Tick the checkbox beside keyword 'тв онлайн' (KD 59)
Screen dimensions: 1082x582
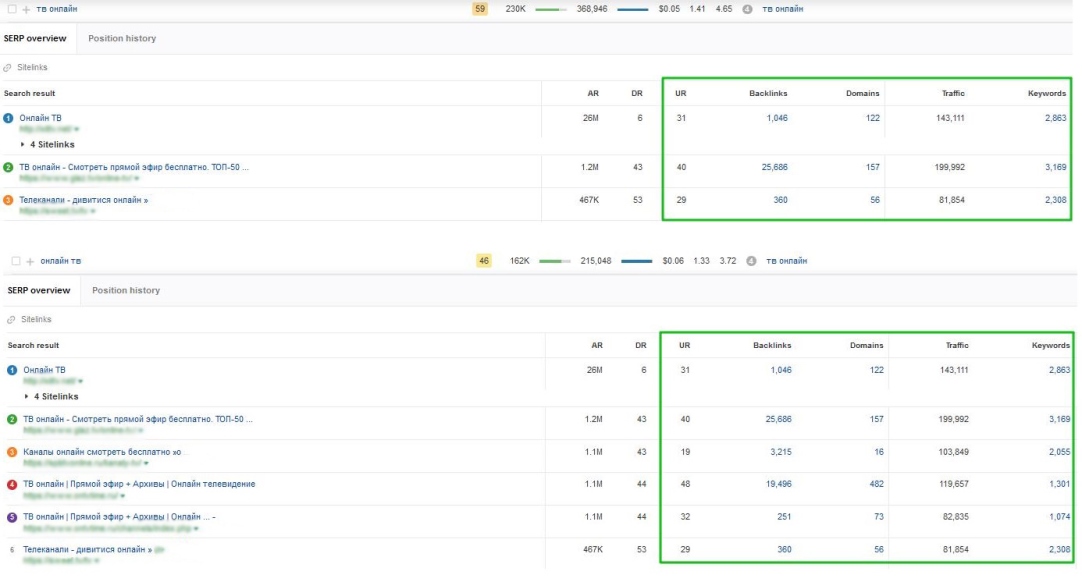[x=12, y=9]
